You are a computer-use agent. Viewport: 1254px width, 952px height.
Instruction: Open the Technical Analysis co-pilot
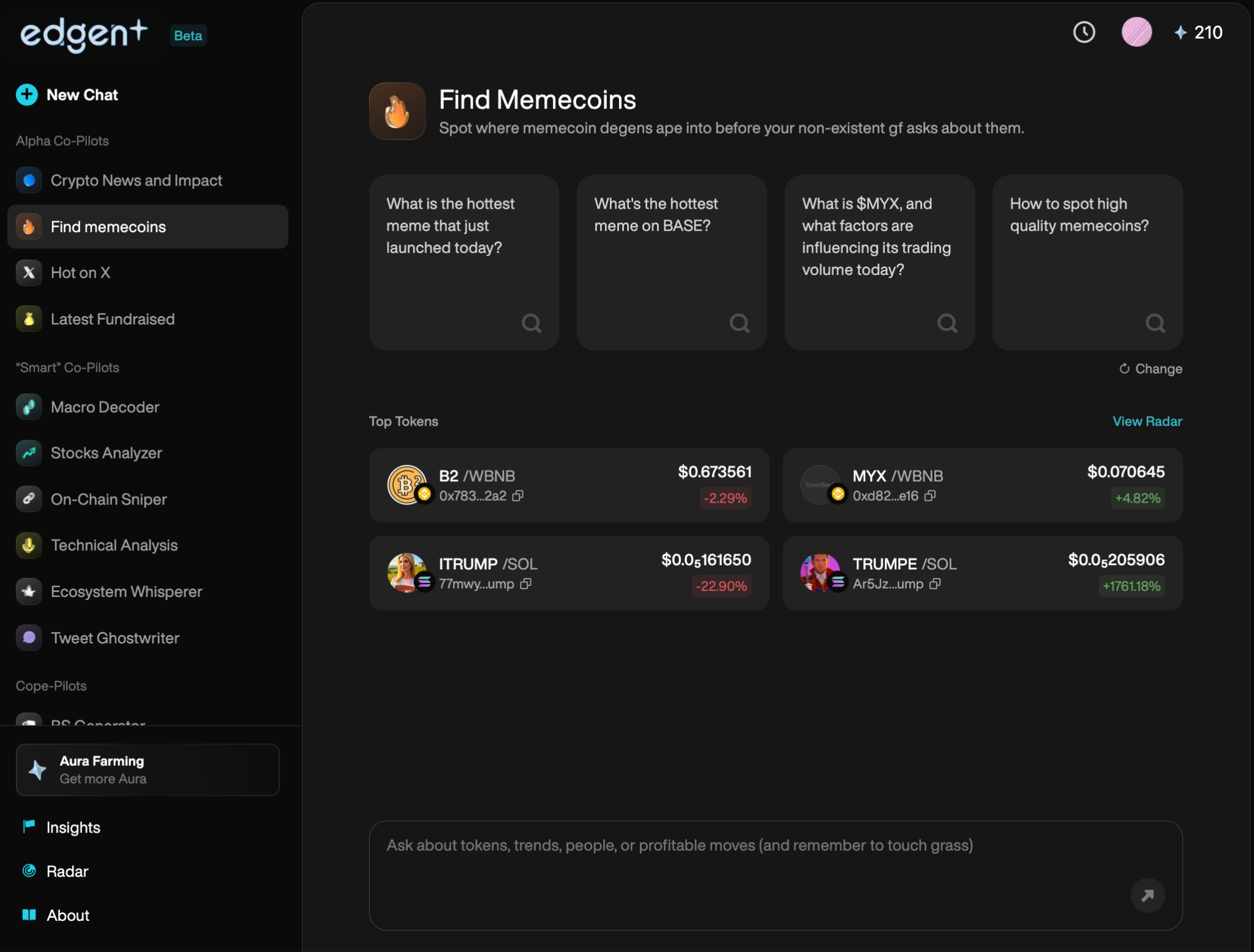pos(114,545)
